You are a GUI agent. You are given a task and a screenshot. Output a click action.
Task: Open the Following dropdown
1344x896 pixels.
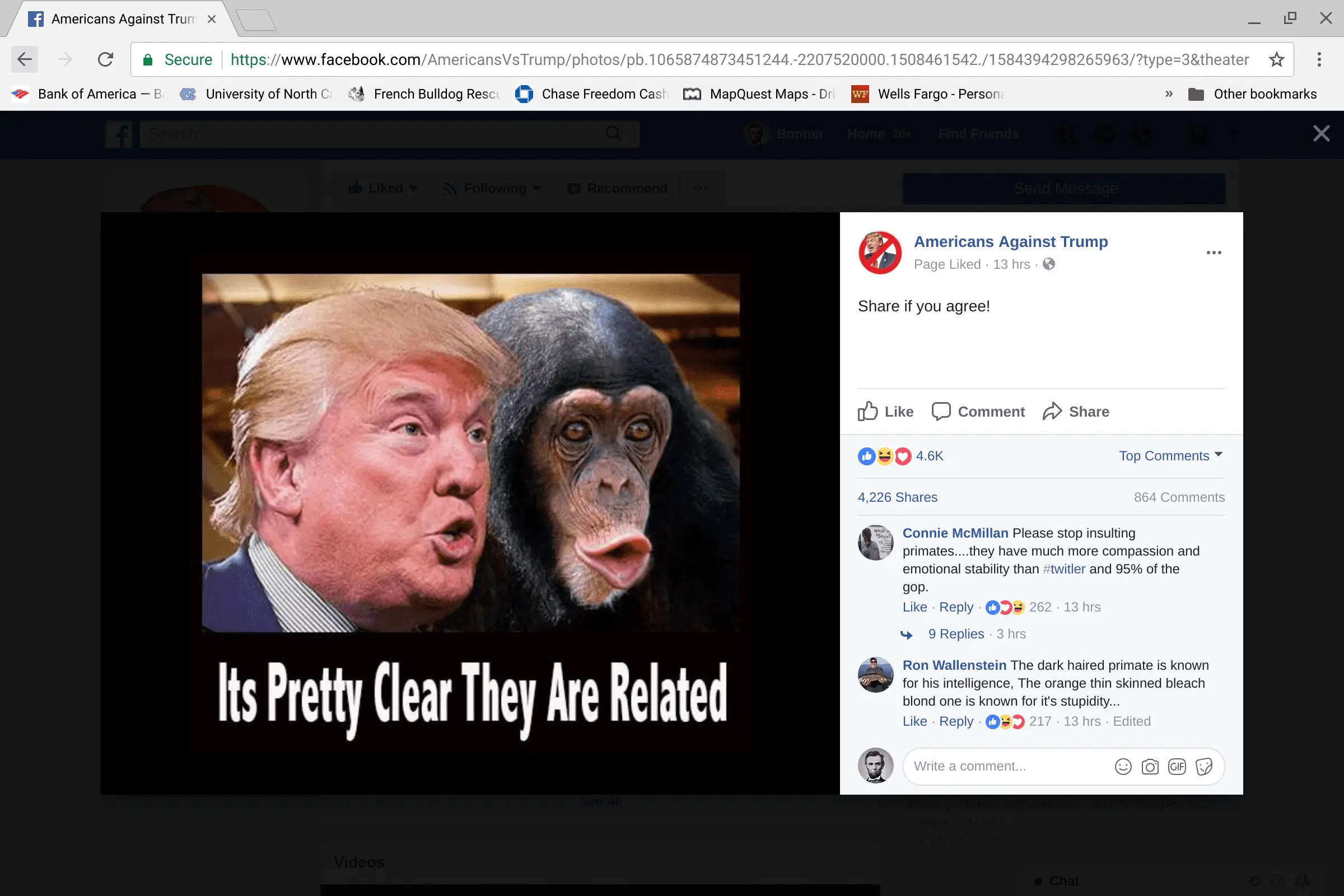pos(491,188)
